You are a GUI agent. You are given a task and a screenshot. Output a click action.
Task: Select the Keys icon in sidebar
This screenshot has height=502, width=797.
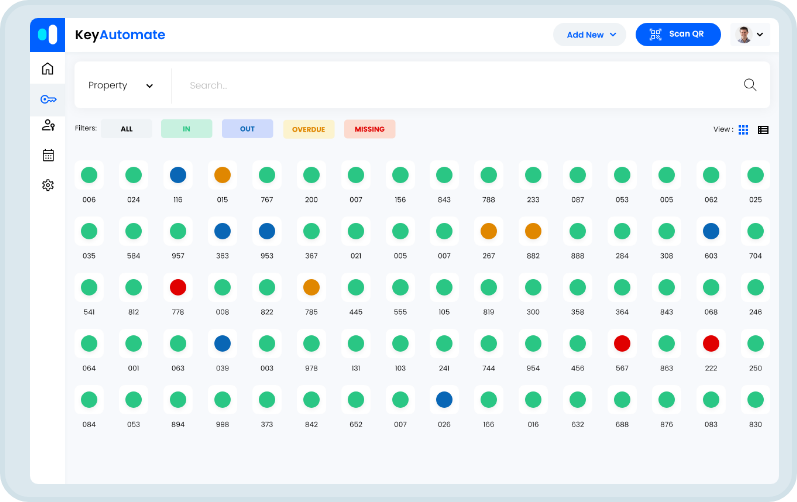(47, 98)
